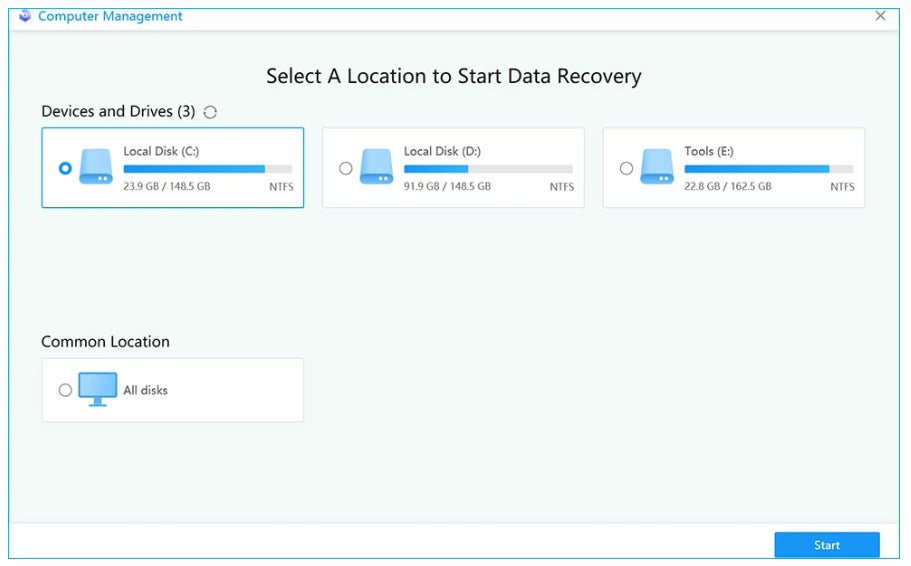Click the Local Disk (D:) label text

point(442,151)
